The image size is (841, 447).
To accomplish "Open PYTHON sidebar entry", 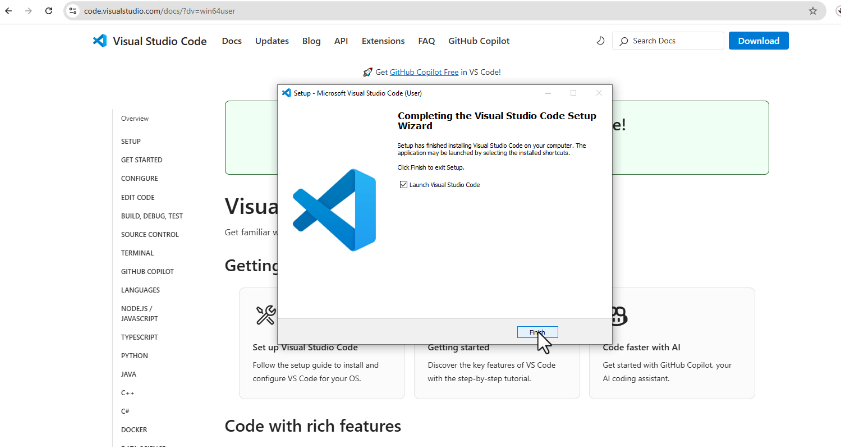I will (135, 356).
